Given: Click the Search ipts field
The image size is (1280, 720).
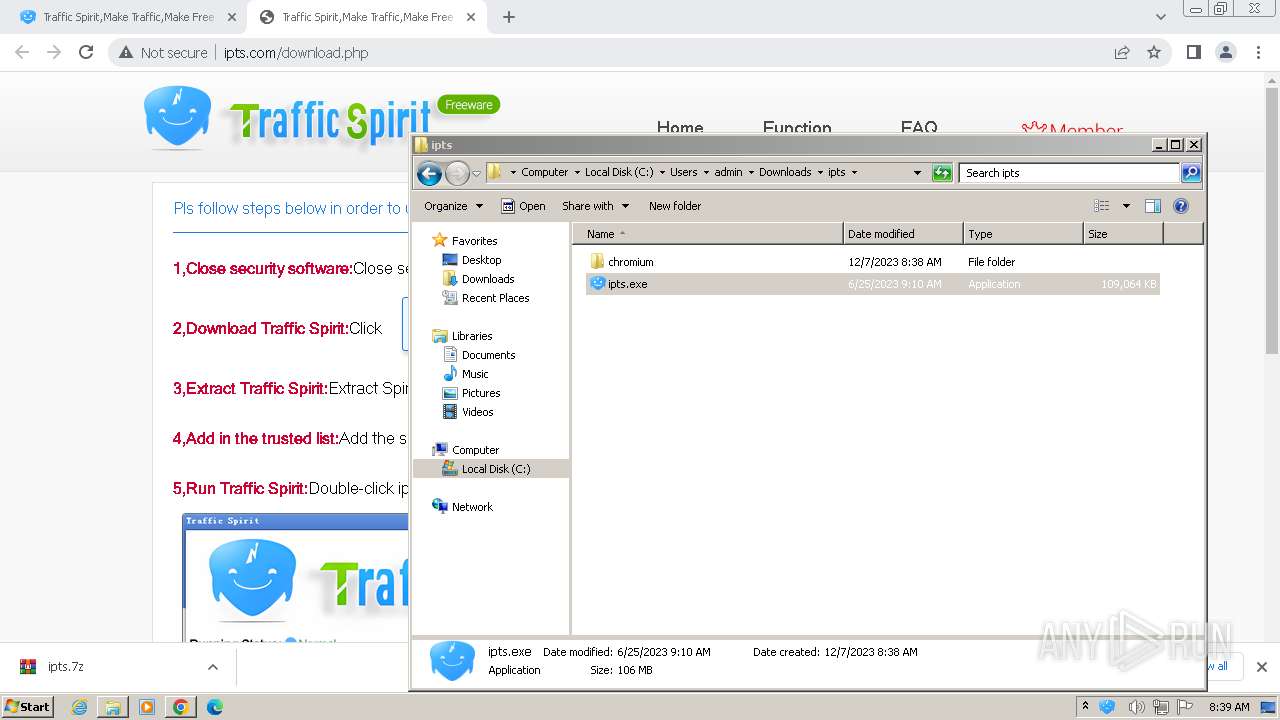Looking at the screenshot, I should [x=1070, y=173].
